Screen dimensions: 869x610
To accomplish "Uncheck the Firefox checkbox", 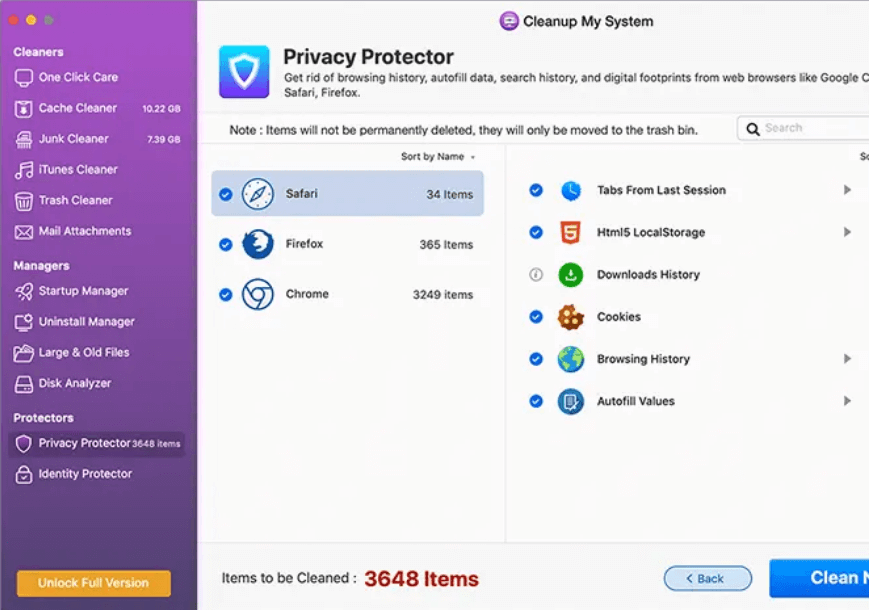I will tap(226, 244).
